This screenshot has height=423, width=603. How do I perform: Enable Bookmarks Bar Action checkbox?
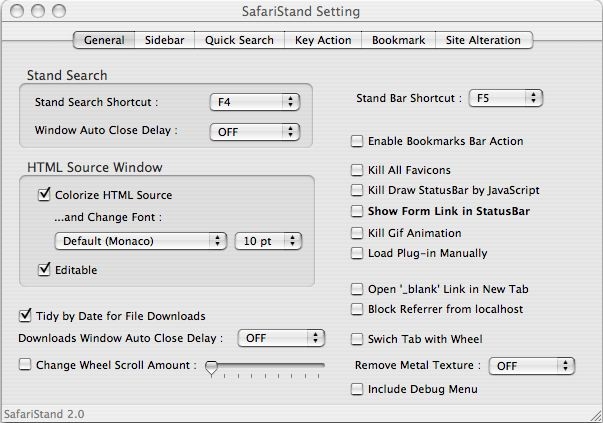[357, 141]
